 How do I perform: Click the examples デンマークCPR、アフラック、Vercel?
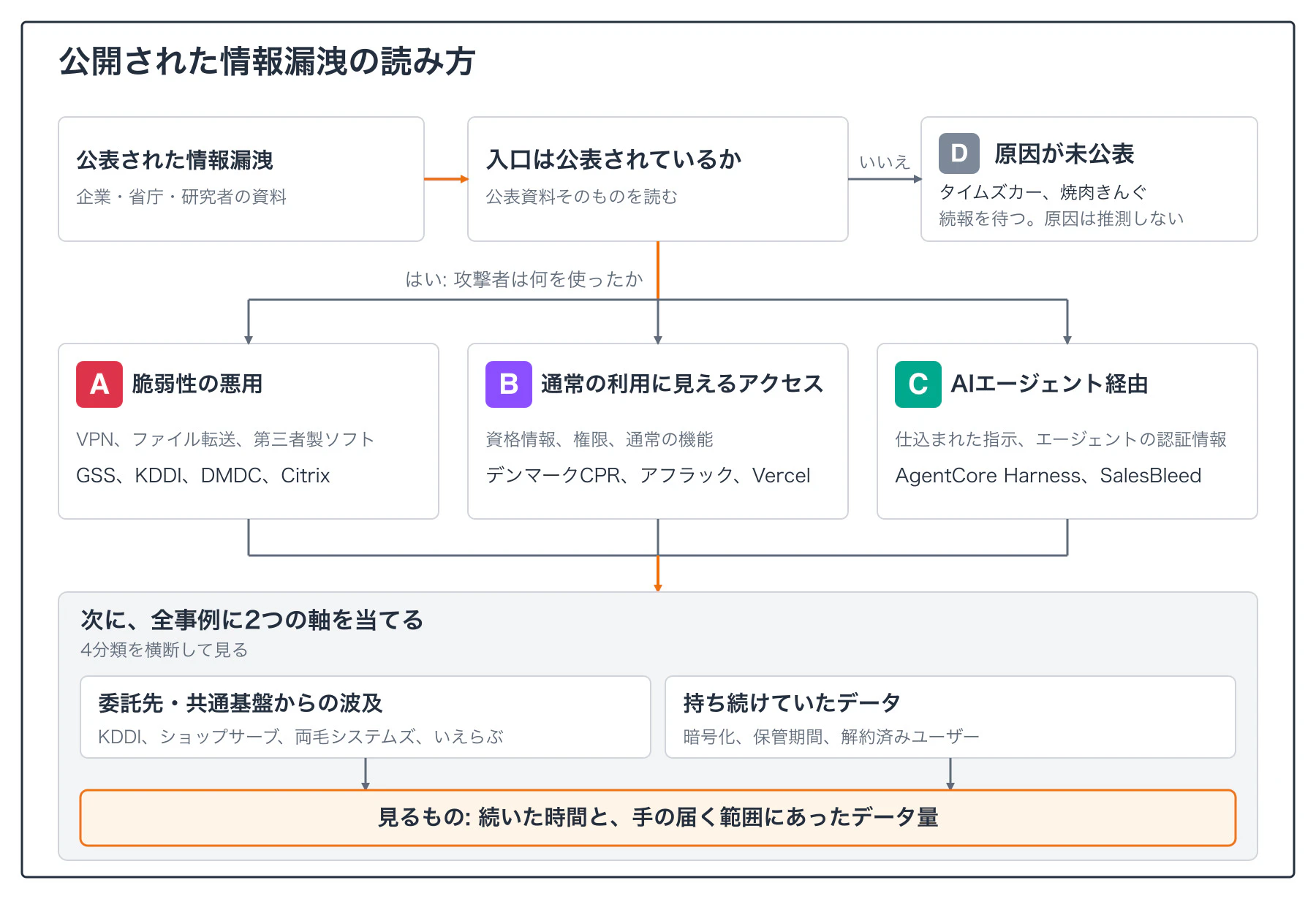[x=648, y=476]
